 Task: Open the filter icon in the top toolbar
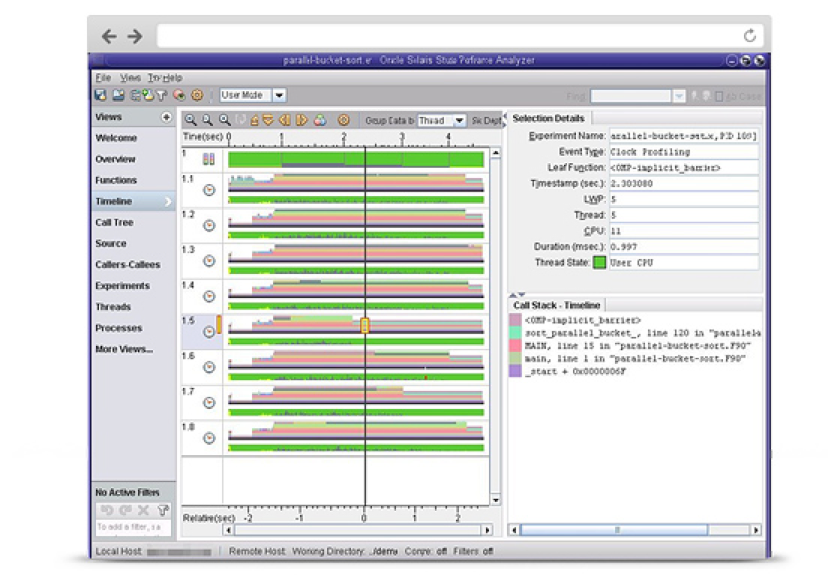(162, 95)
